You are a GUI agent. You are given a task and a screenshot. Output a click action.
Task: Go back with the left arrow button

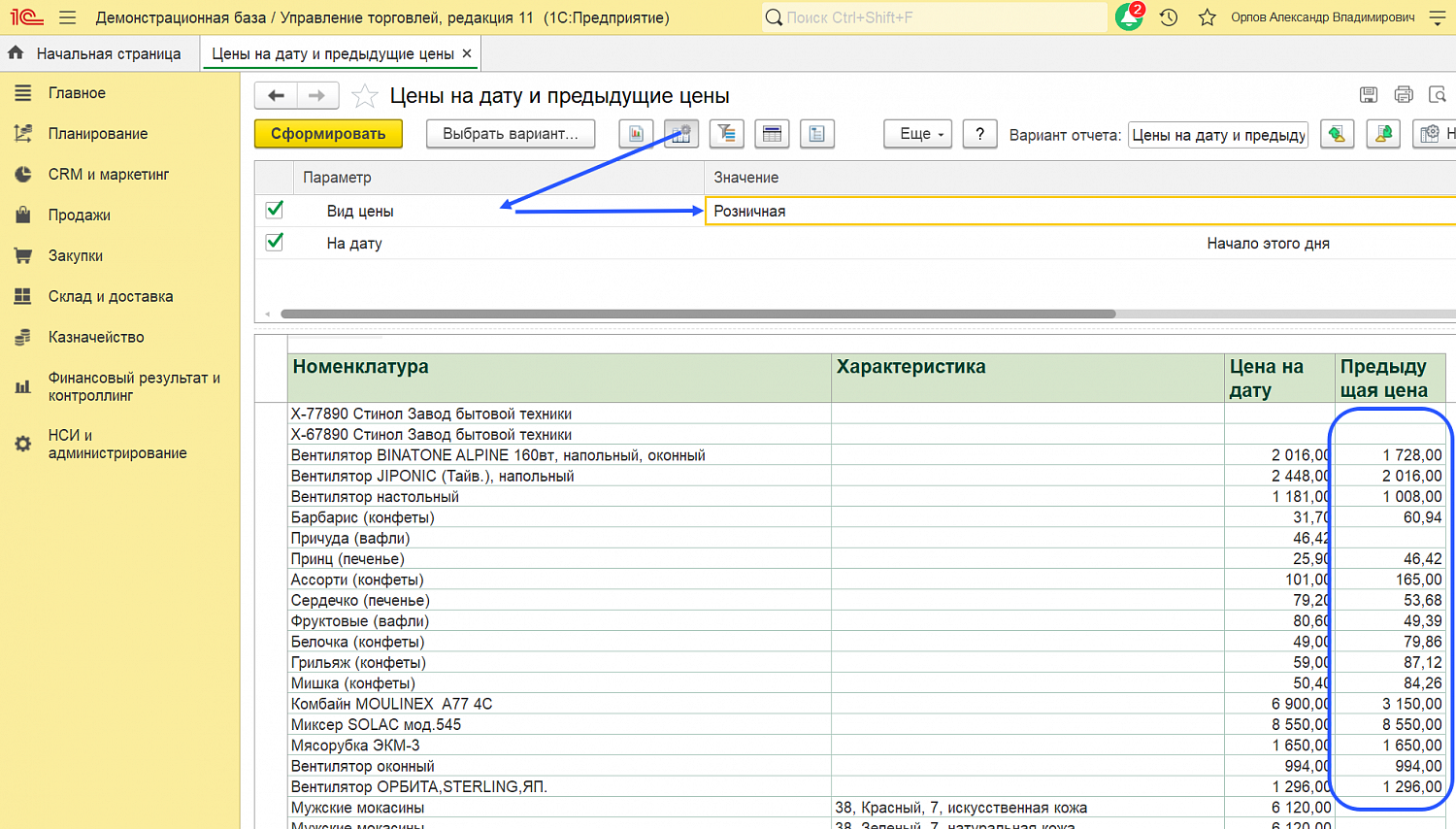(276, 95)
